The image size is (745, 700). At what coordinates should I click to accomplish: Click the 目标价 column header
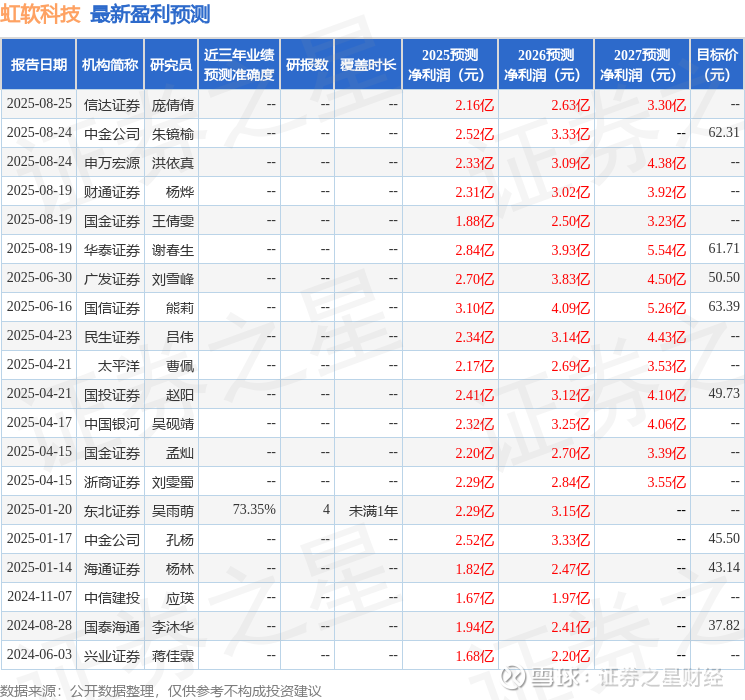717,65
